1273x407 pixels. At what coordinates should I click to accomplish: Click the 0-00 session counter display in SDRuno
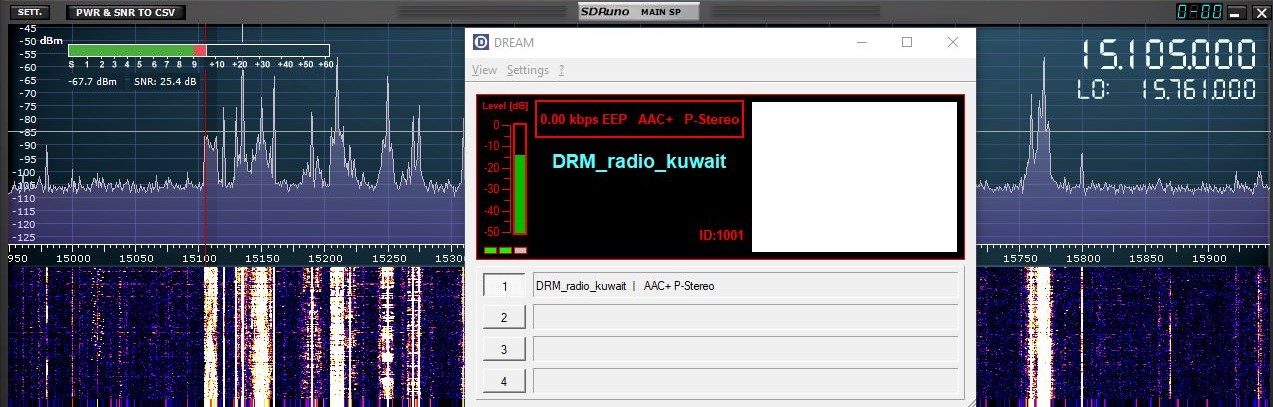pos(1199,12)
